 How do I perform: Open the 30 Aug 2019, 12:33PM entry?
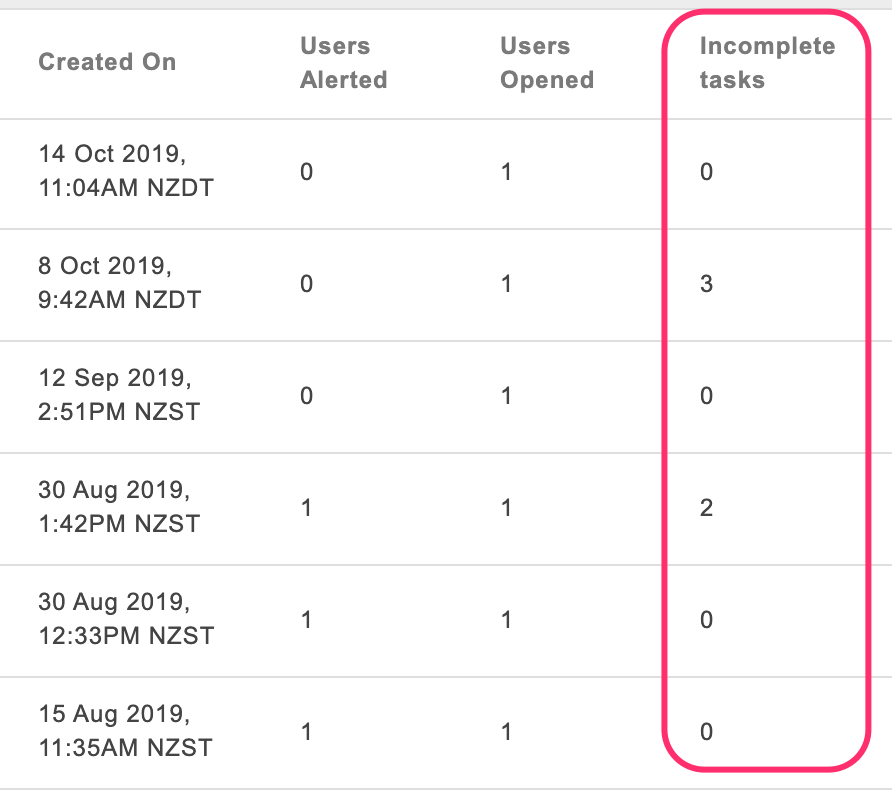(125, 619)
